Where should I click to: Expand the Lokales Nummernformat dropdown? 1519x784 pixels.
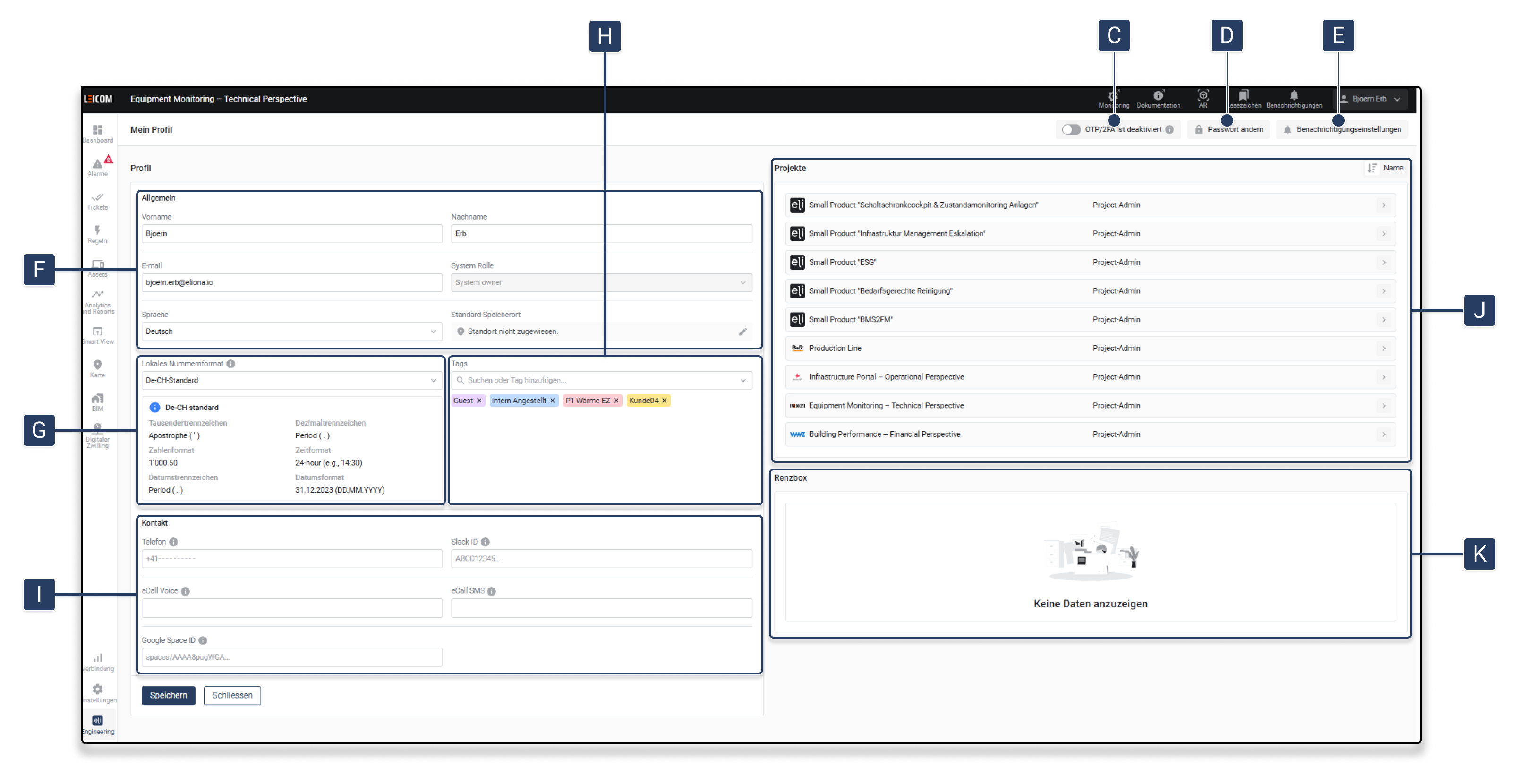click(291, 381)
